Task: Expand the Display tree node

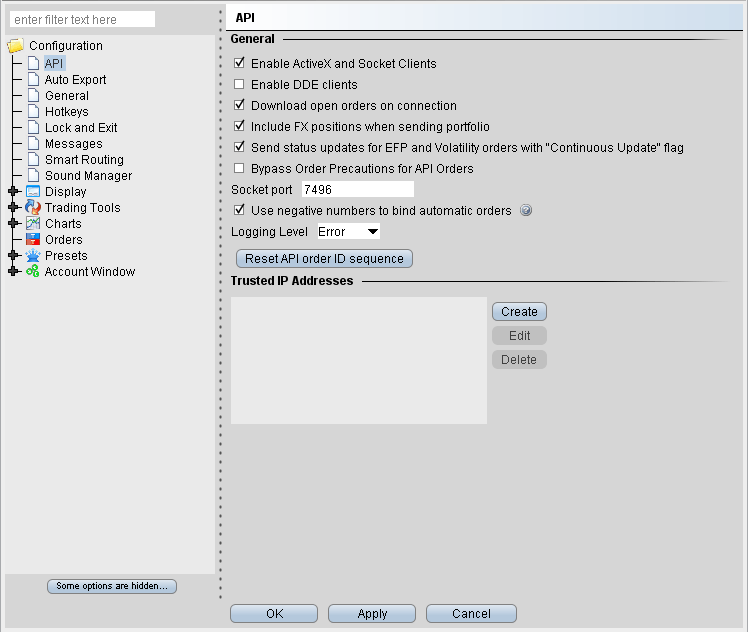Action: (x=13, y=192)
